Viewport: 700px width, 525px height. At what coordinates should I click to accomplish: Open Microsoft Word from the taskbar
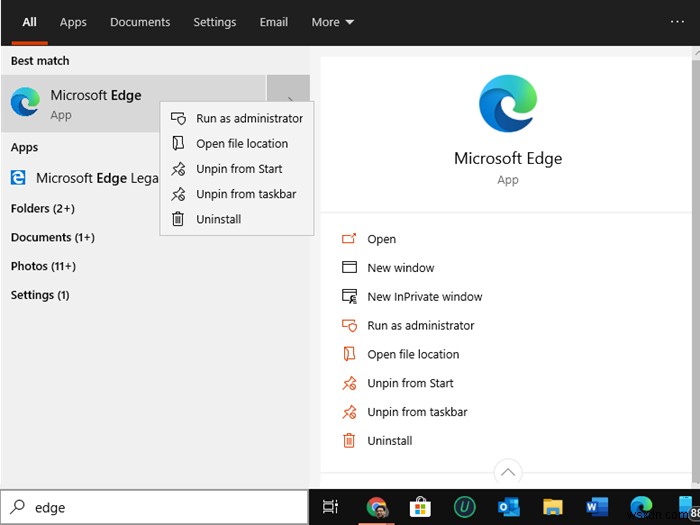tap(597, 507)
